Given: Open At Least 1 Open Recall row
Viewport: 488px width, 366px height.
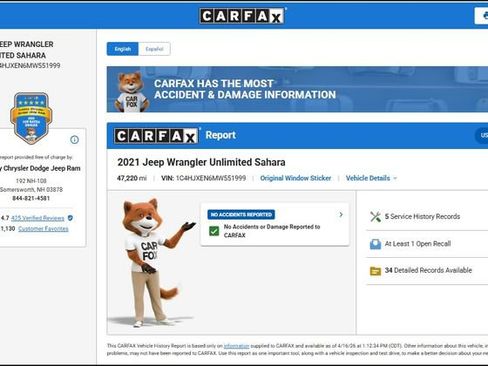Looking at the screenshot, I should 427,244.
